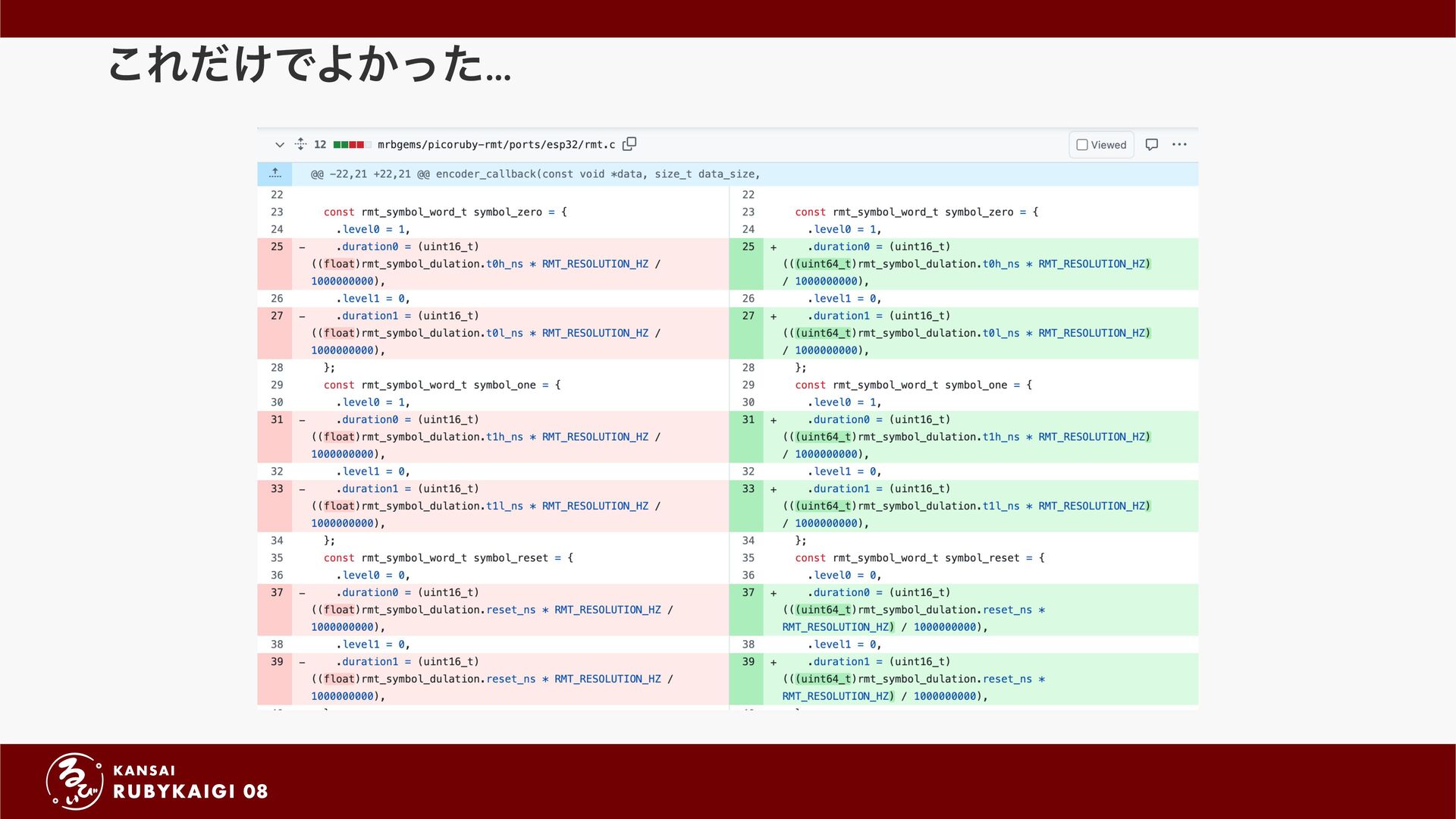Click Kansai RubyKaigi 08 logo
Viewport: 1456px width, 819px height.
tap(157, 781)
